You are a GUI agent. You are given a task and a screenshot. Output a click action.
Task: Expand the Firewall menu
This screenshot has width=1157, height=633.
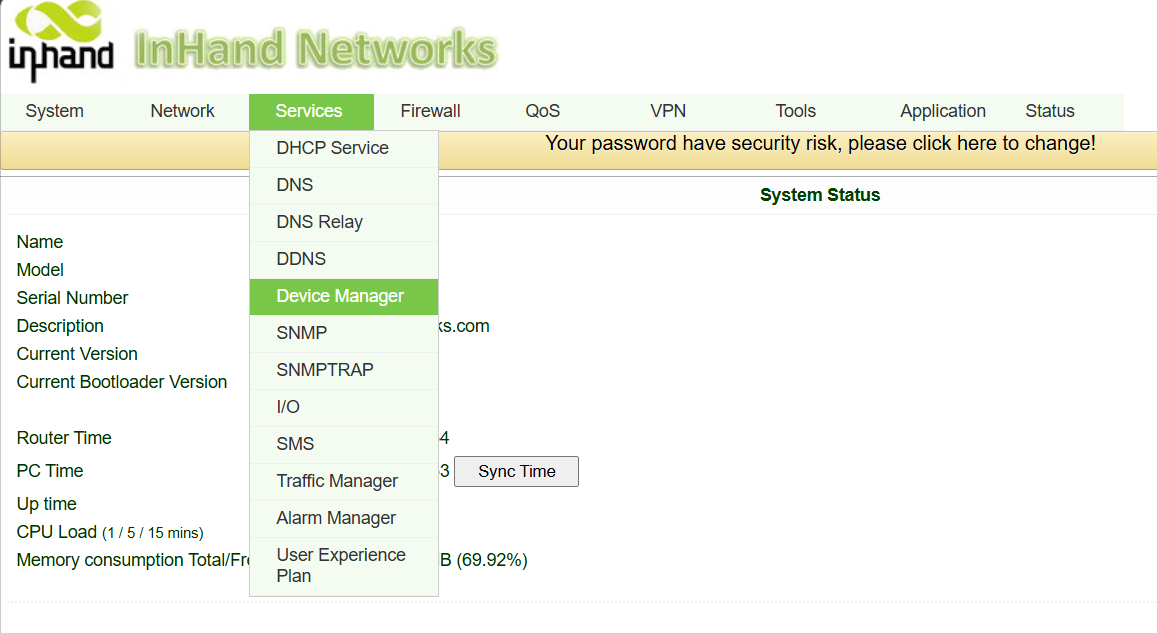pyautogui.click(x=430, y=111)
